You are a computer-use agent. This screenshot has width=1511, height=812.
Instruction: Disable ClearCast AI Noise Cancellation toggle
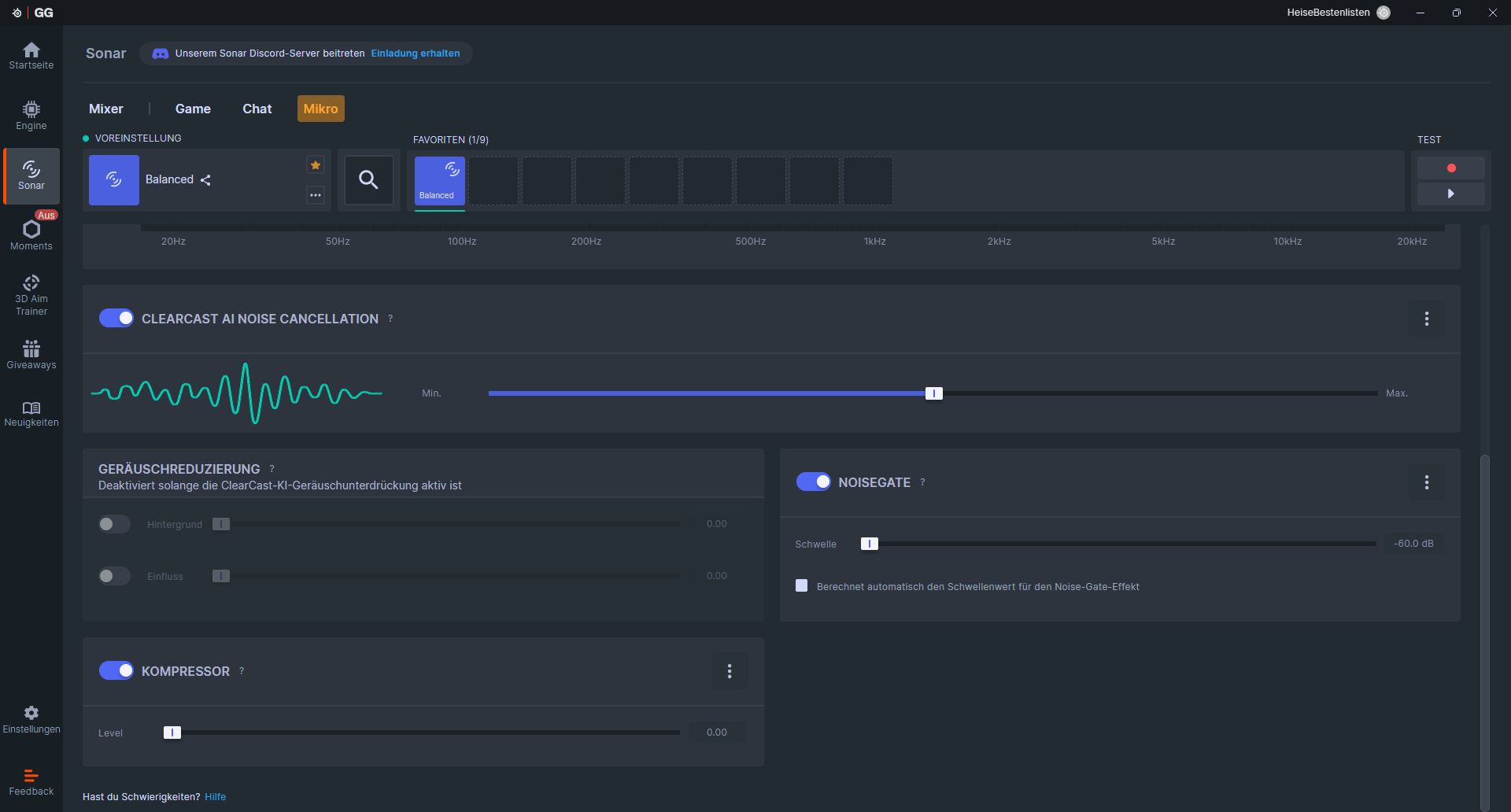pyautogui.click(x=116, y=319)
